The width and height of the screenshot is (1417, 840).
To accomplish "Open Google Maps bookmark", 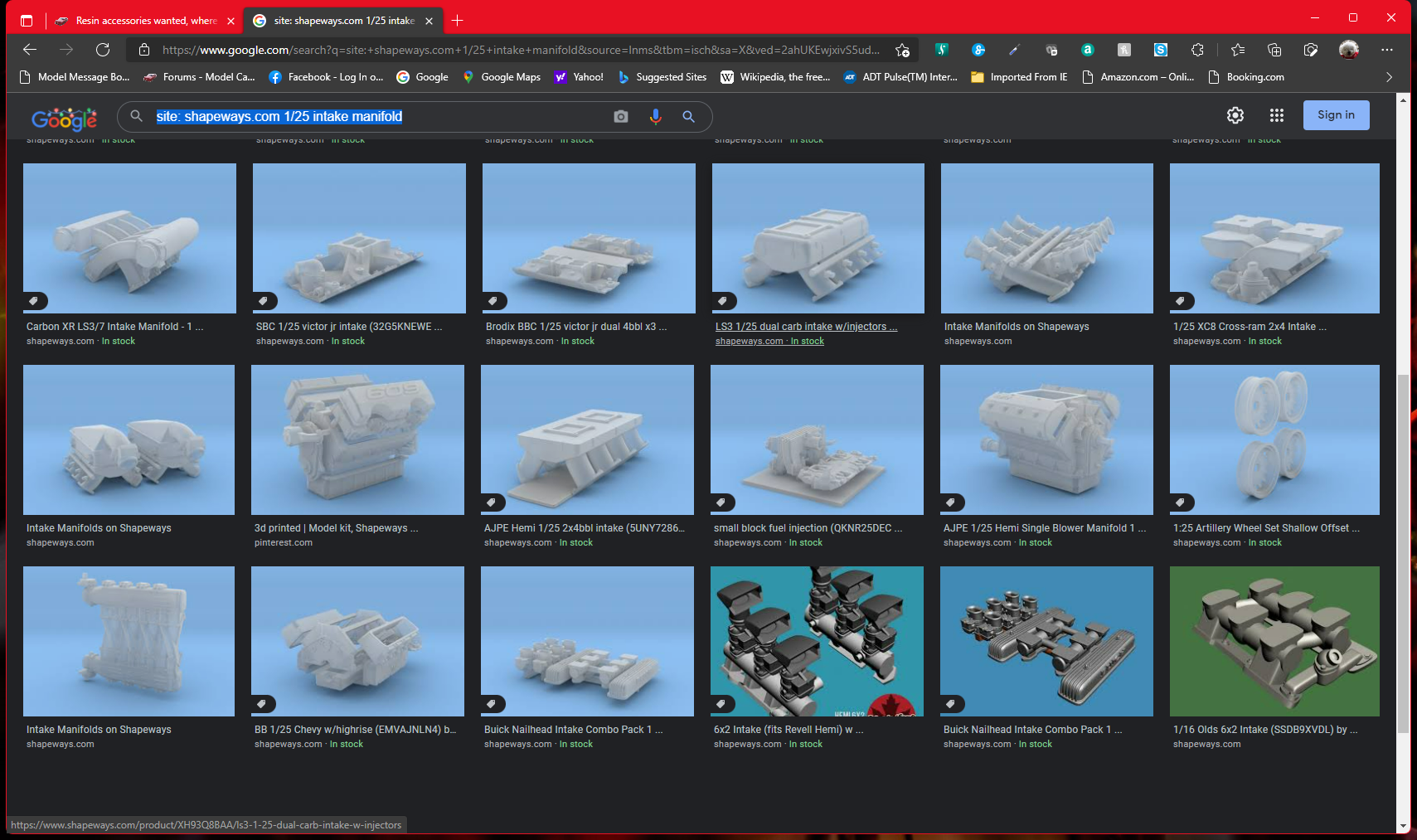I will point(501,77).
